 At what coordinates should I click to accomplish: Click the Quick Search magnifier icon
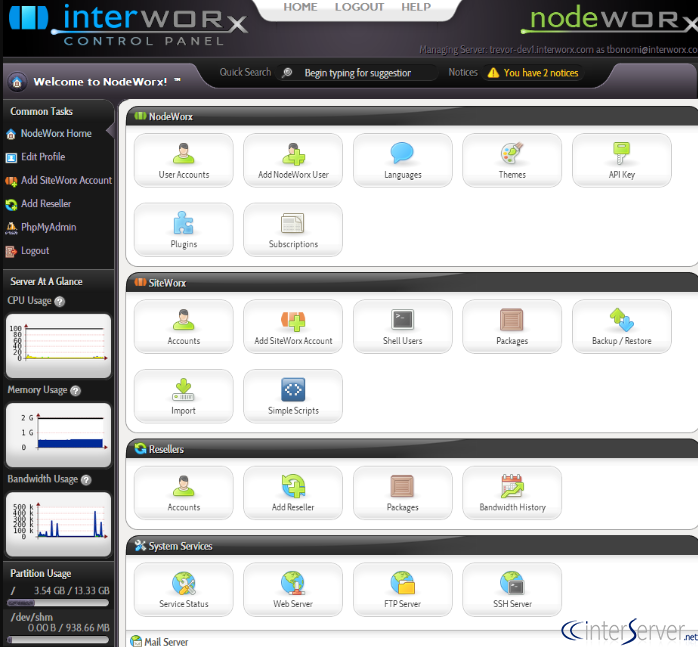287,72
